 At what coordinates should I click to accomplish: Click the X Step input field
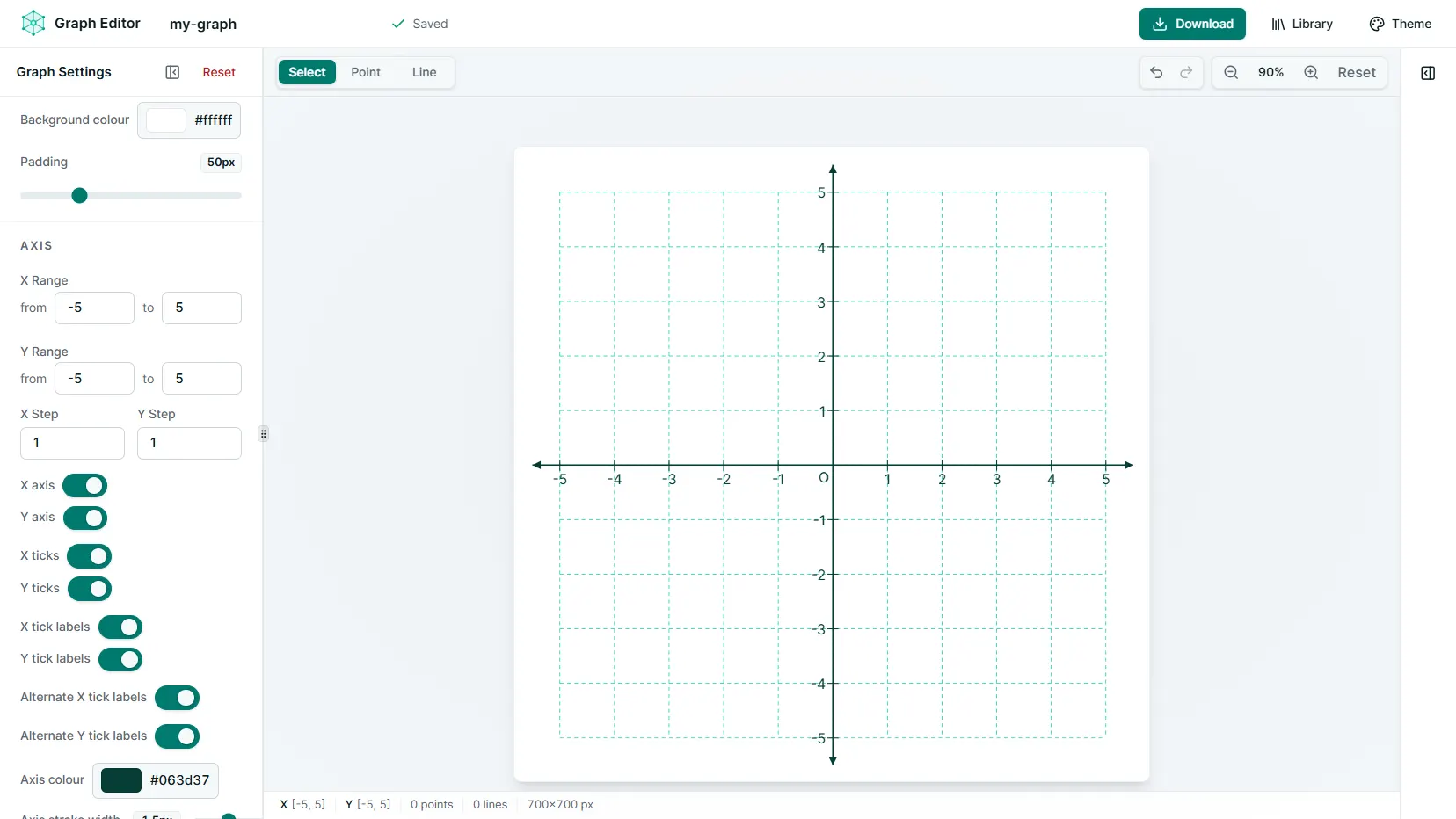(72, 443)
